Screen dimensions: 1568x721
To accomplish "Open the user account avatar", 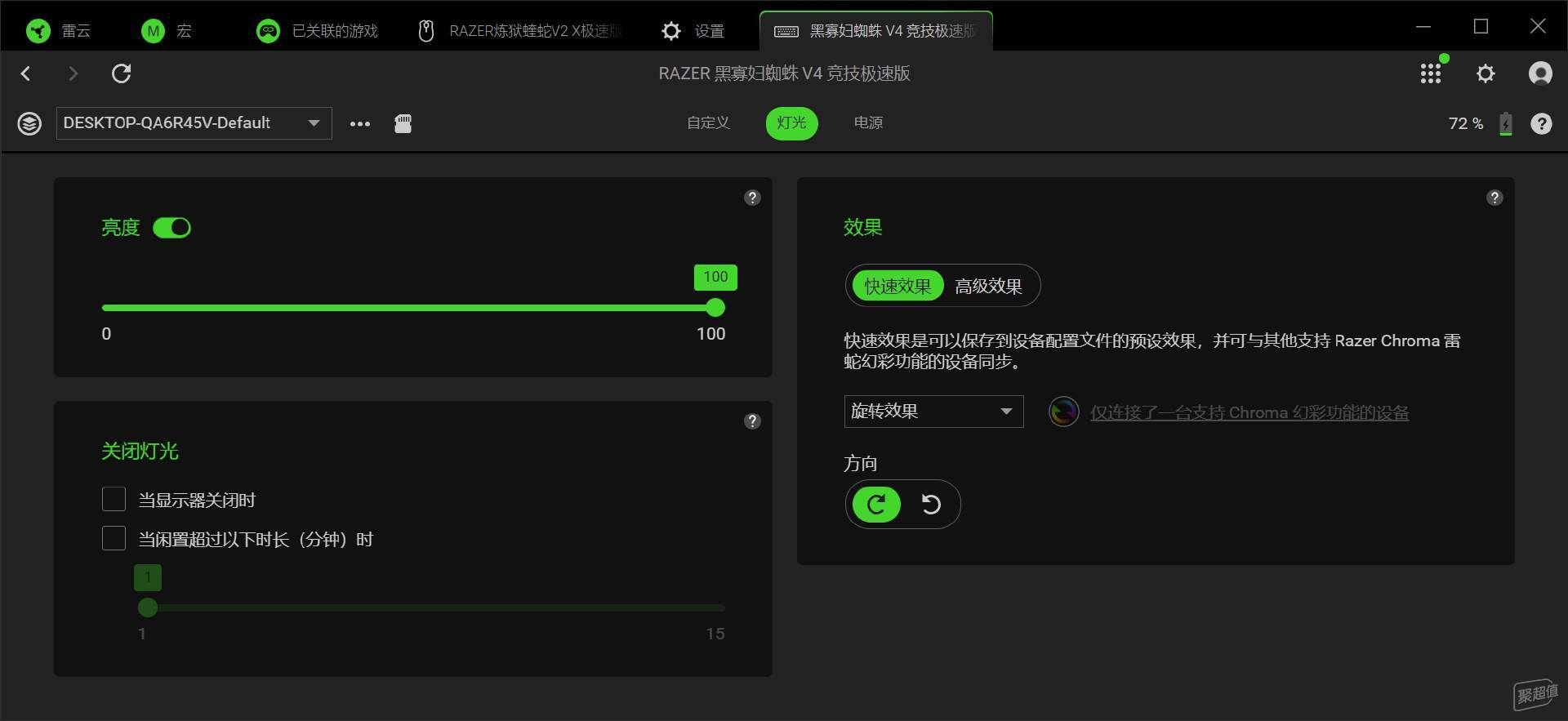I will pyautogui.click(x=1540, y=74).
